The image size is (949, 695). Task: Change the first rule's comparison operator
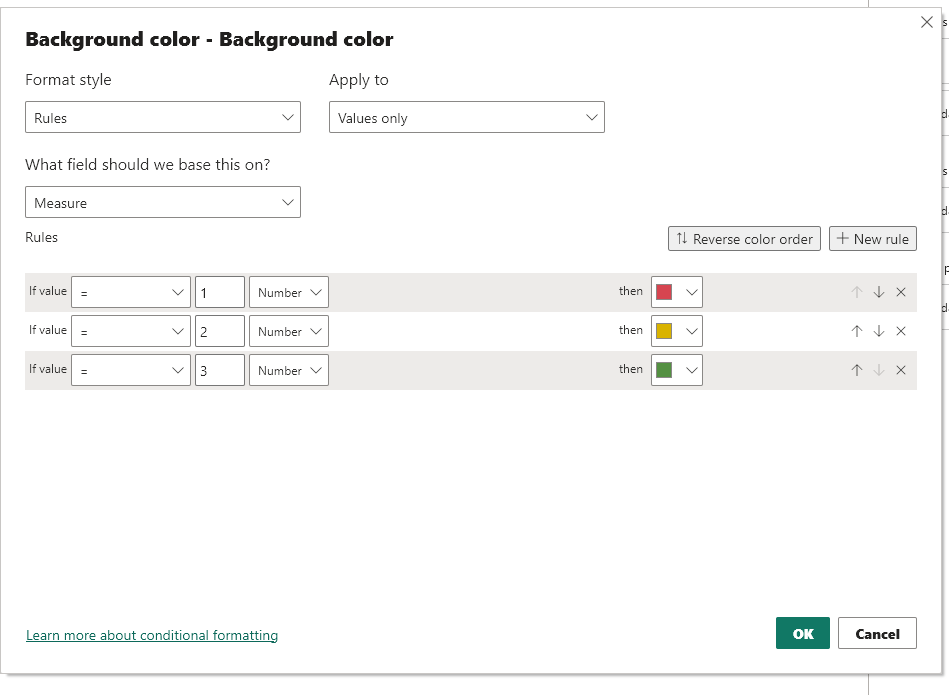[131, 292]
